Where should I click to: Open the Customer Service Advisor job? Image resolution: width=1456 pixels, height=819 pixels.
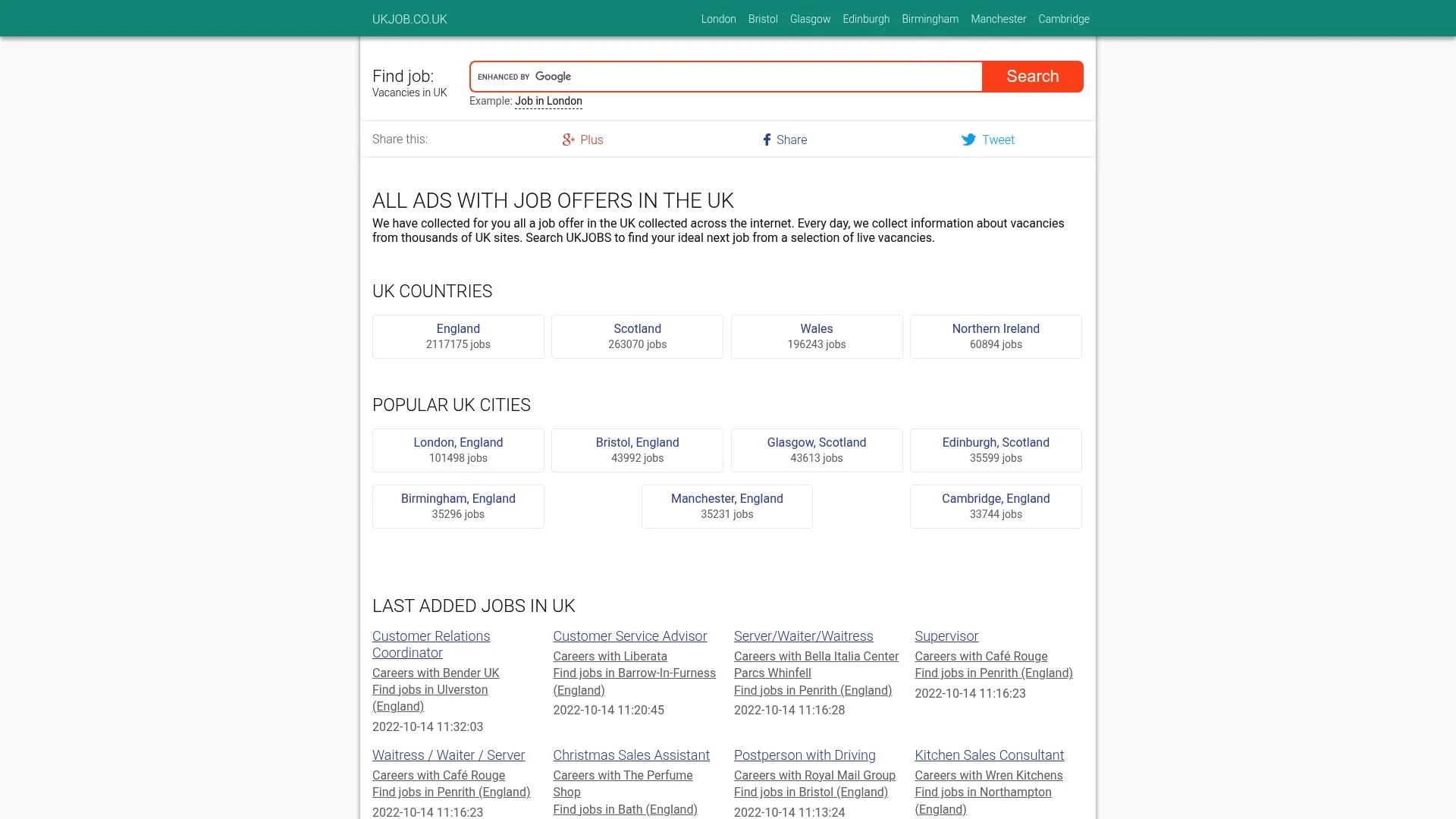(629, 636)
